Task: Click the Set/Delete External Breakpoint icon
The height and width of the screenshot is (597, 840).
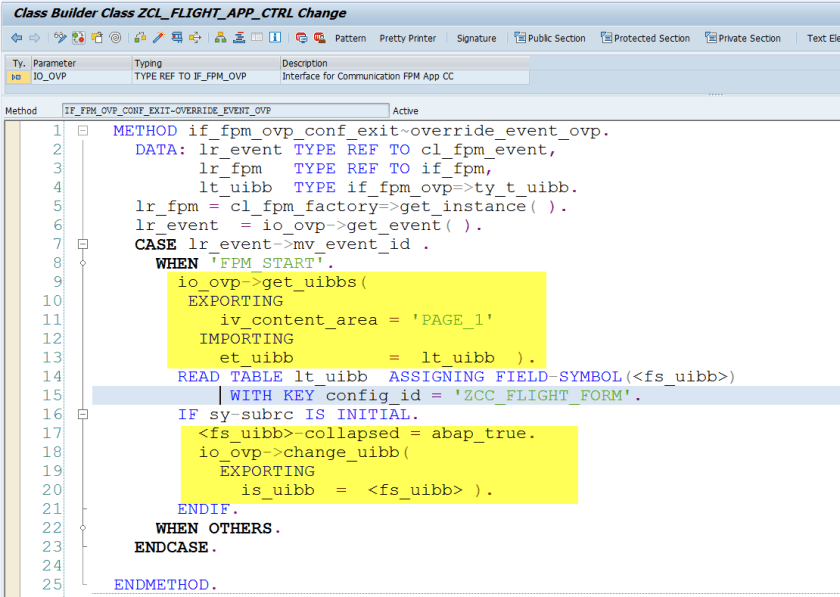Action: [320, 38]
